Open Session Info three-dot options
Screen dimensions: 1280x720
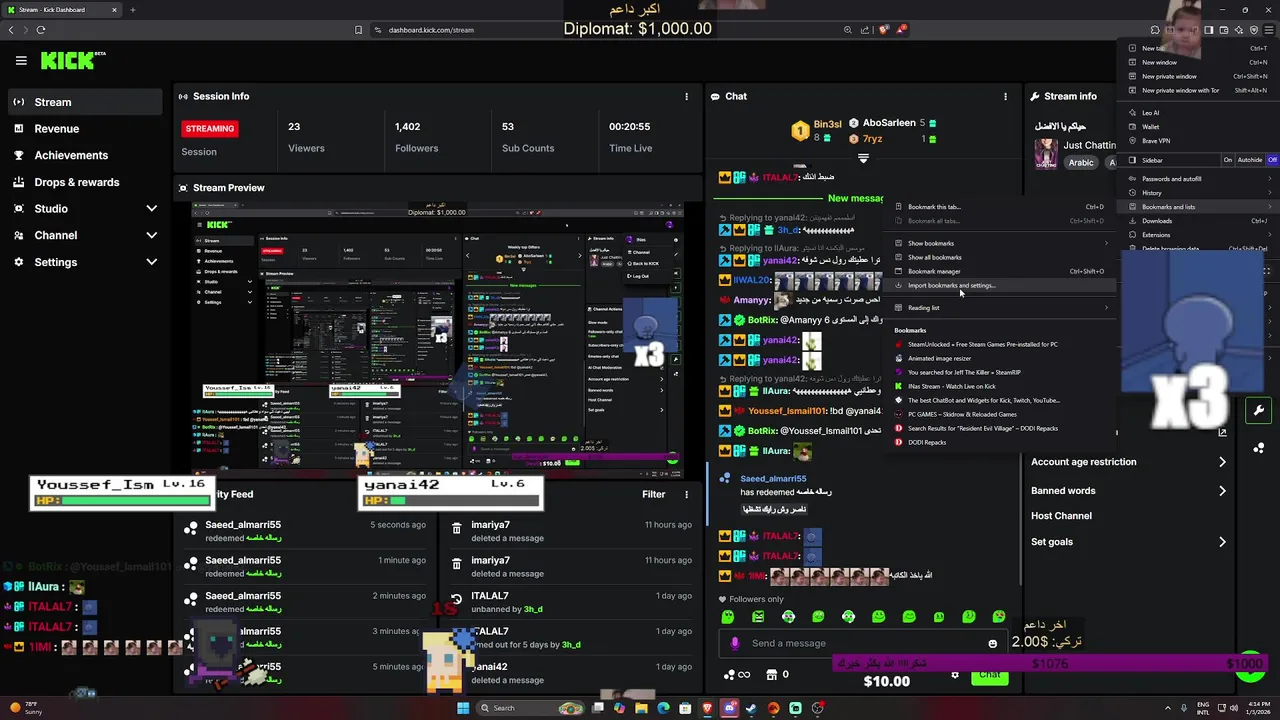point(686,97)
